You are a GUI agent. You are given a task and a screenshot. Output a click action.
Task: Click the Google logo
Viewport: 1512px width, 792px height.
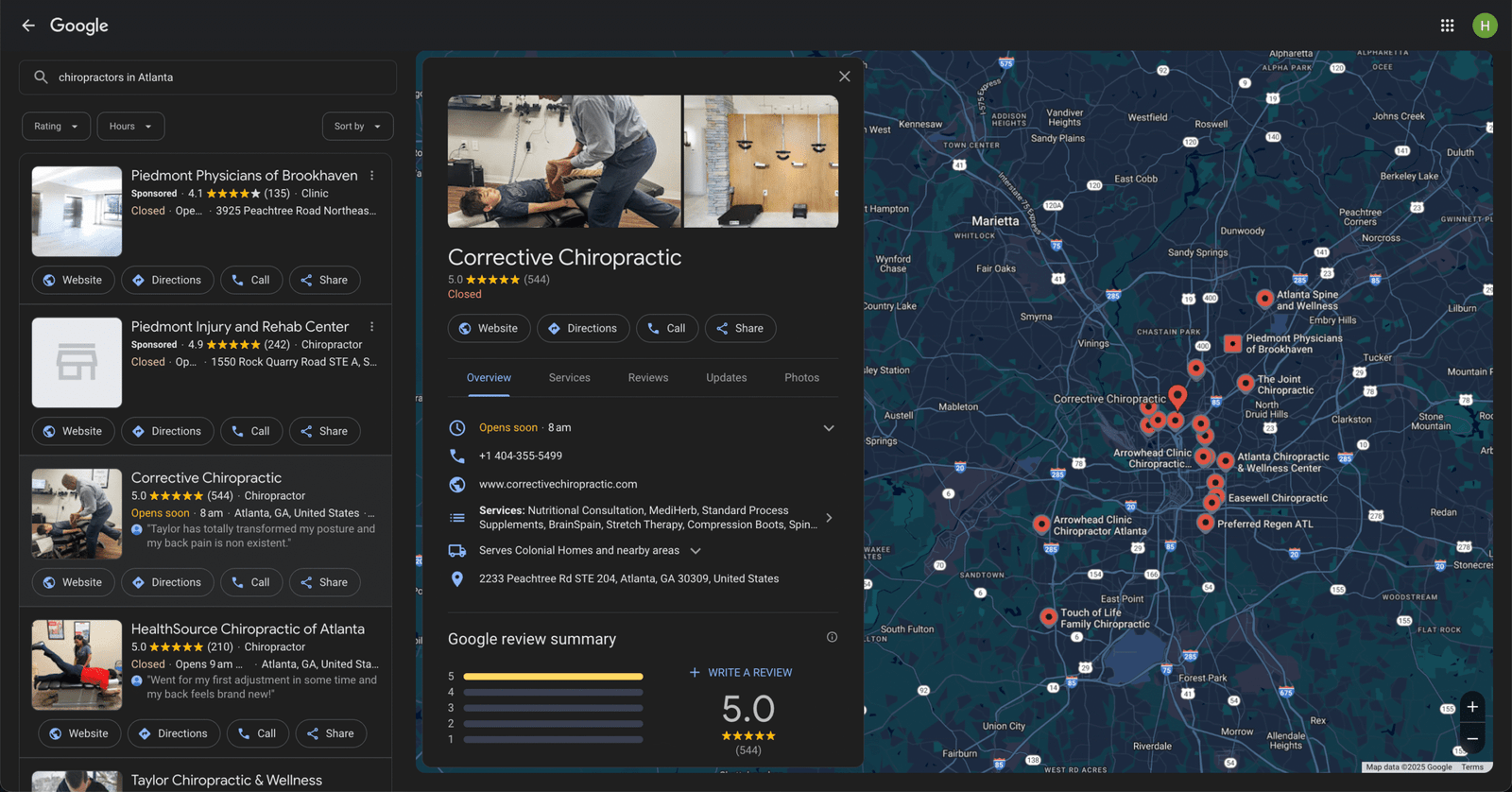tap(79, 26)
